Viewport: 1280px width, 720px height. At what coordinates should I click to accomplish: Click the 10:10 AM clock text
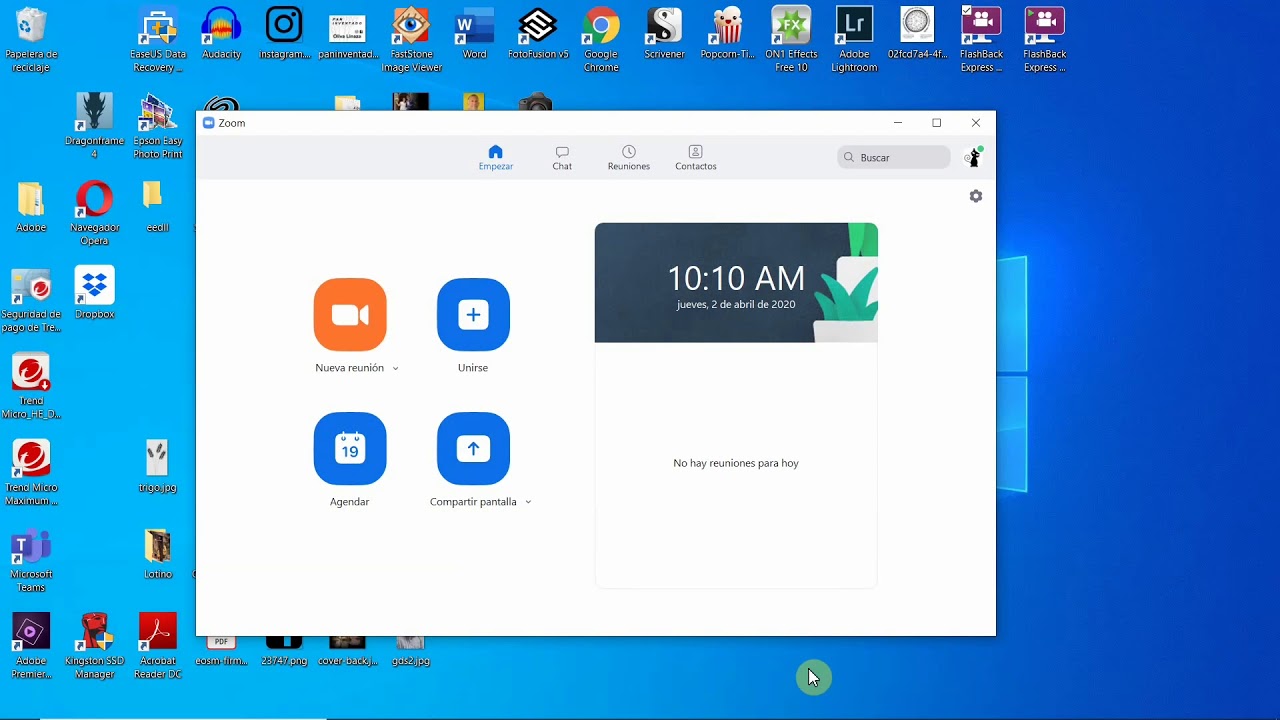tap(736, 278)
